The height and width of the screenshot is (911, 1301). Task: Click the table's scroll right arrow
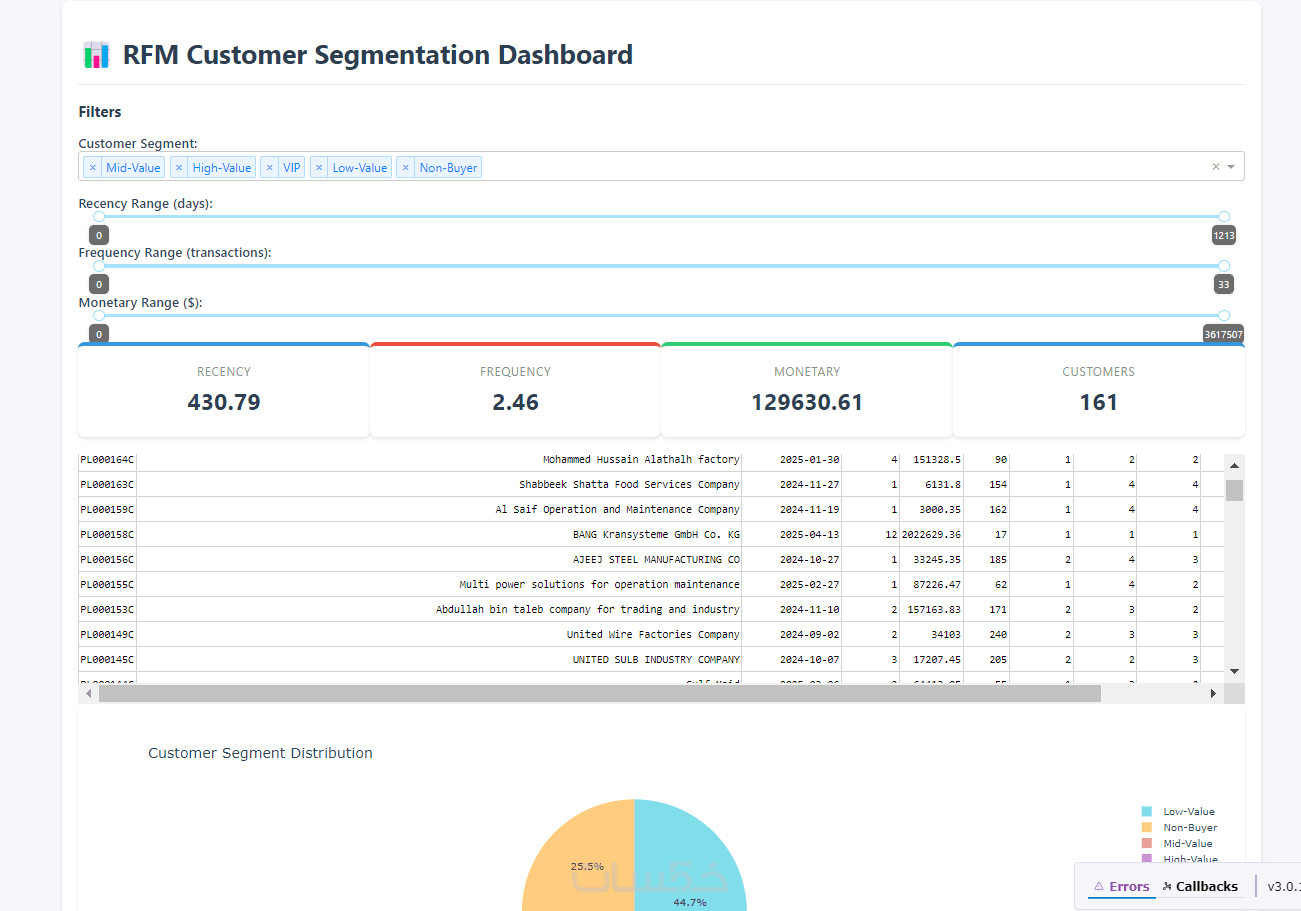click(x=1214, y=693)
